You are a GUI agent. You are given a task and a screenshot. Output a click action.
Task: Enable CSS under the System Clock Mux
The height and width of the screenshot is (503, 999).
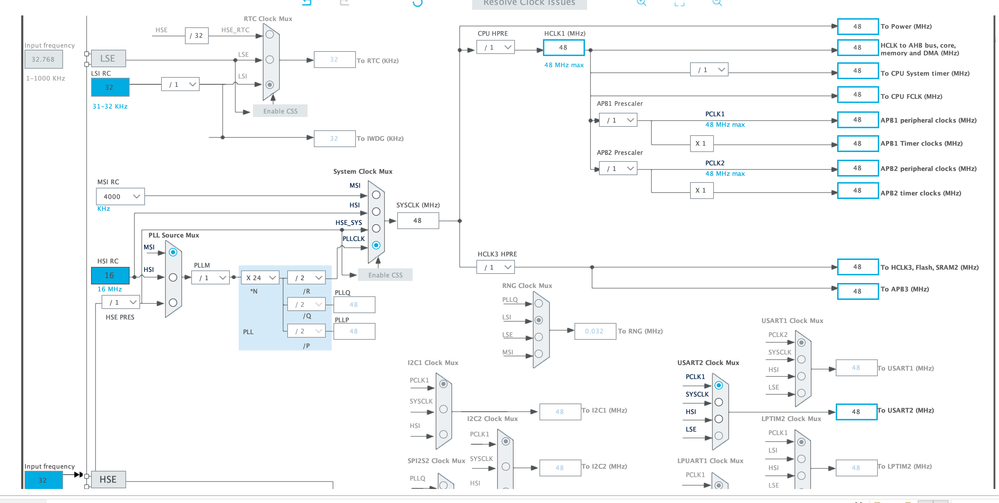tap(385, 275)
